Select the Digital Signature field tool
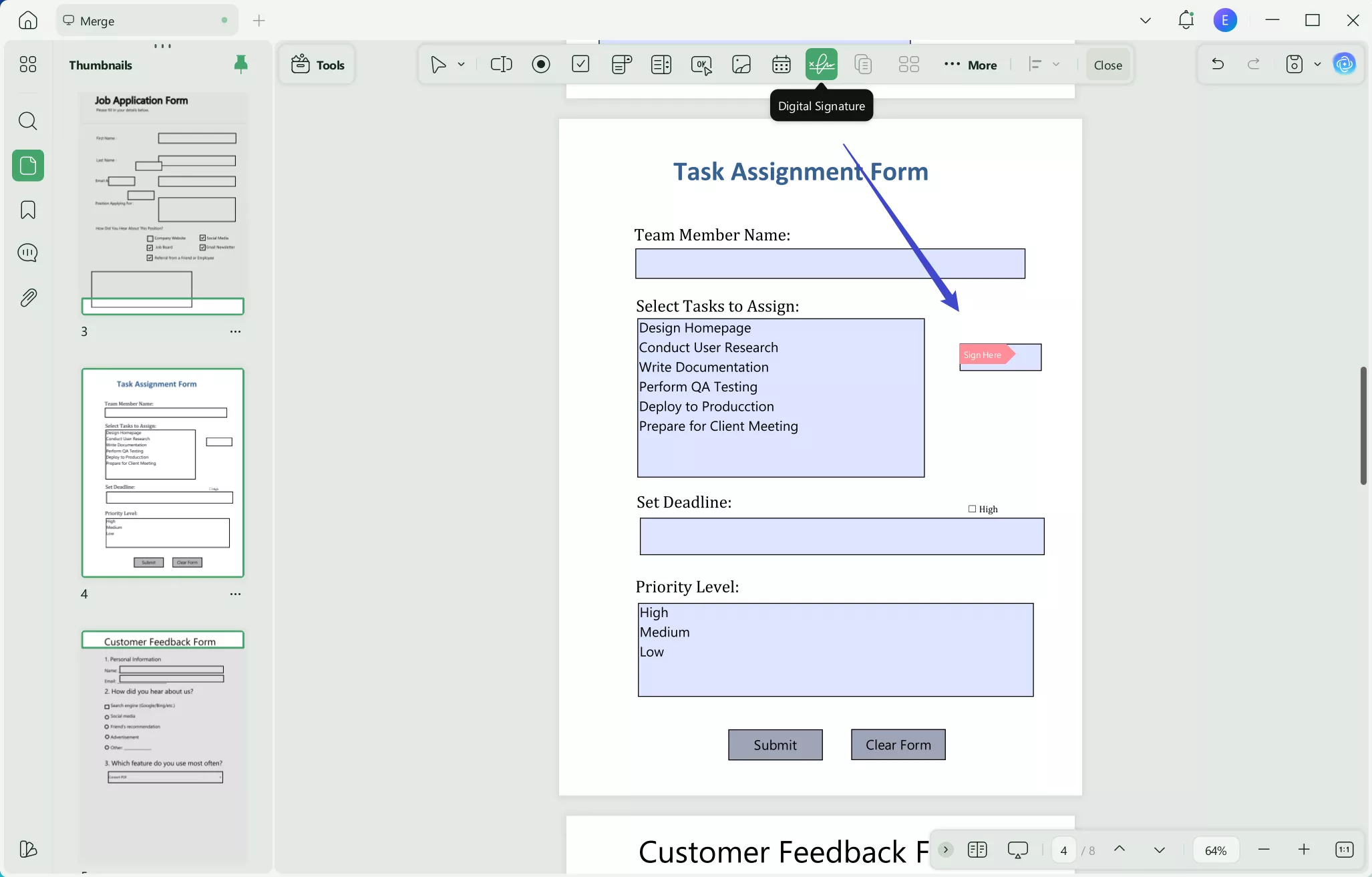Image resolution: width=1372 pixels, height=877 pixels. [821, 64]
